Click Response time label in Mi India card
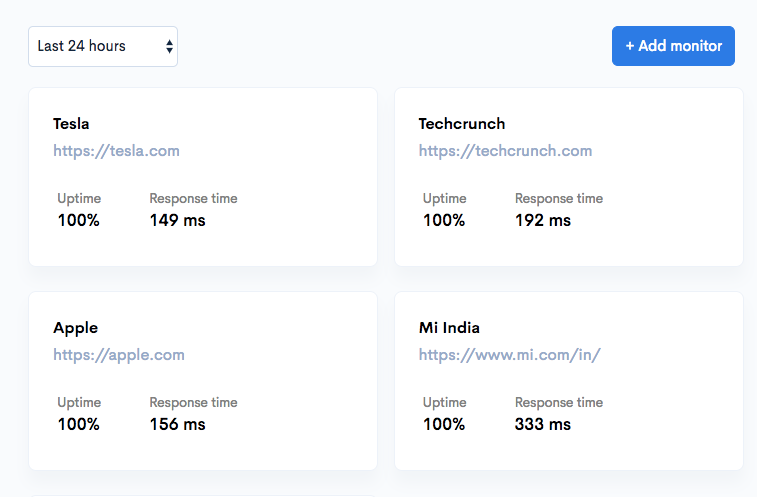Image resolution: width=757 pixels, height=497 pixels. point(559,402)
